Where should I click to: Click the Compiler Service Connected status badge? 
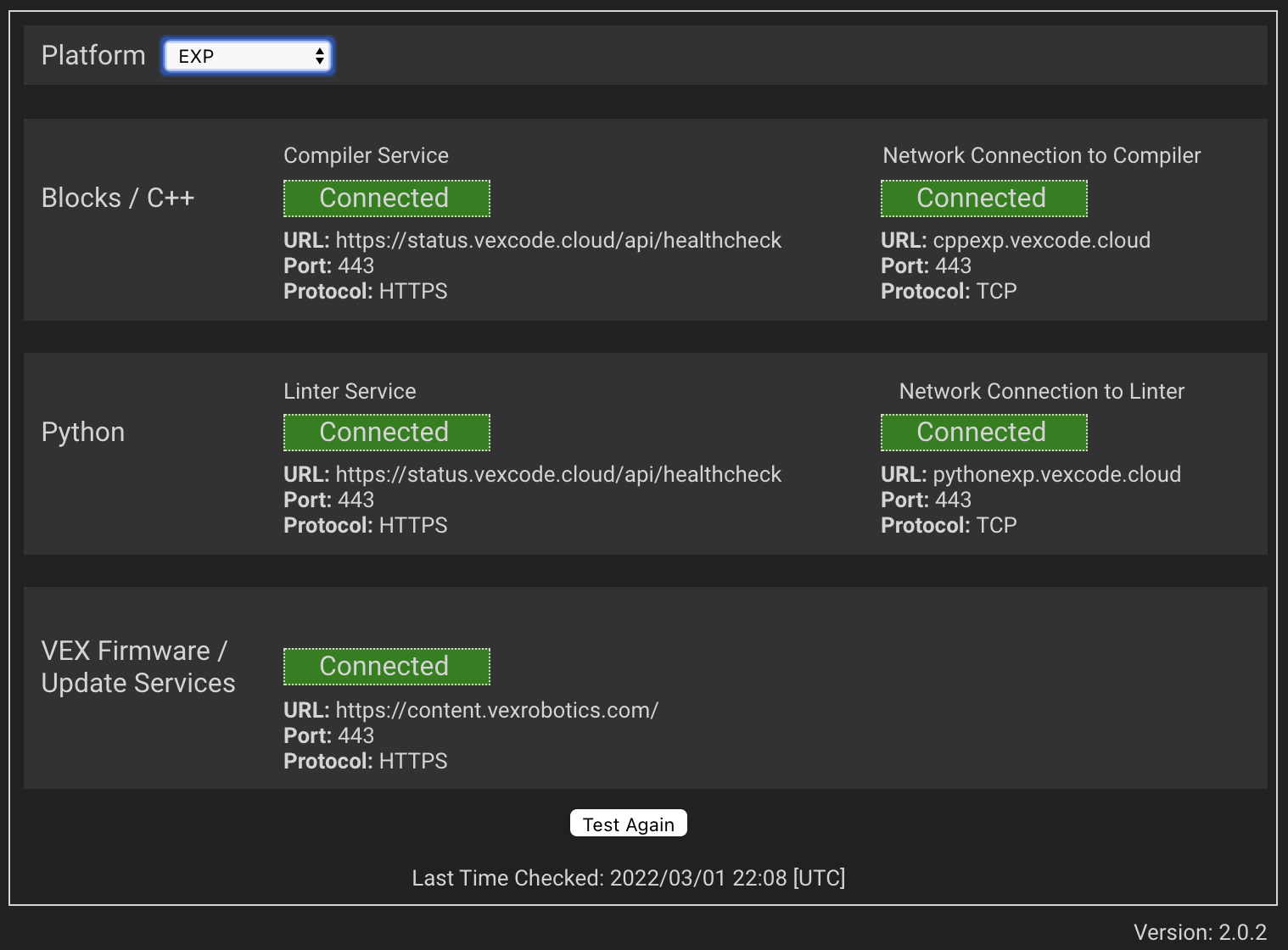point(386,198)
